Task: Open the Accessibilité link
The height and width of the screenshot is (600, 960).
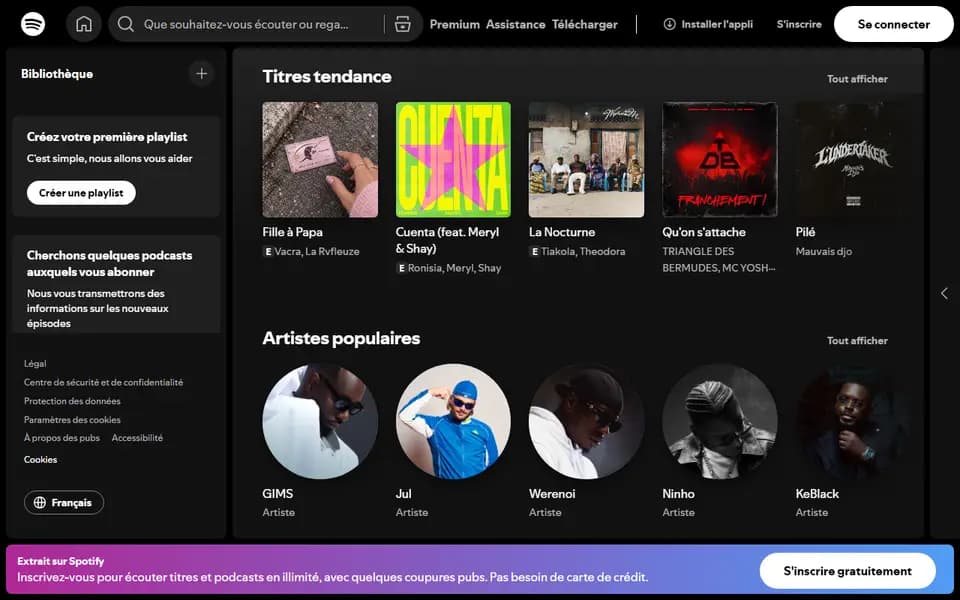Action: coord(137,438)
